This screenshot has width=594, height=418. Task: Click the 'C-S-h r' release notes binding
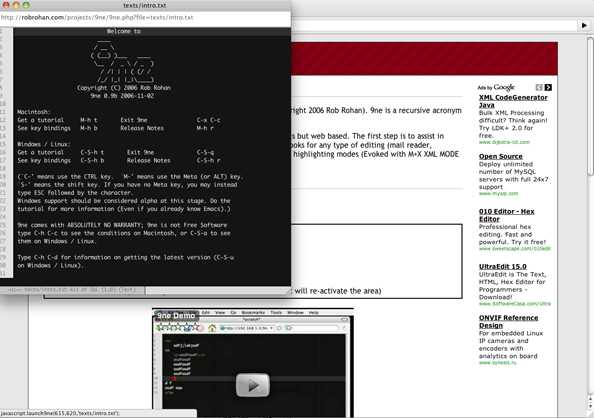click(208, 160)
